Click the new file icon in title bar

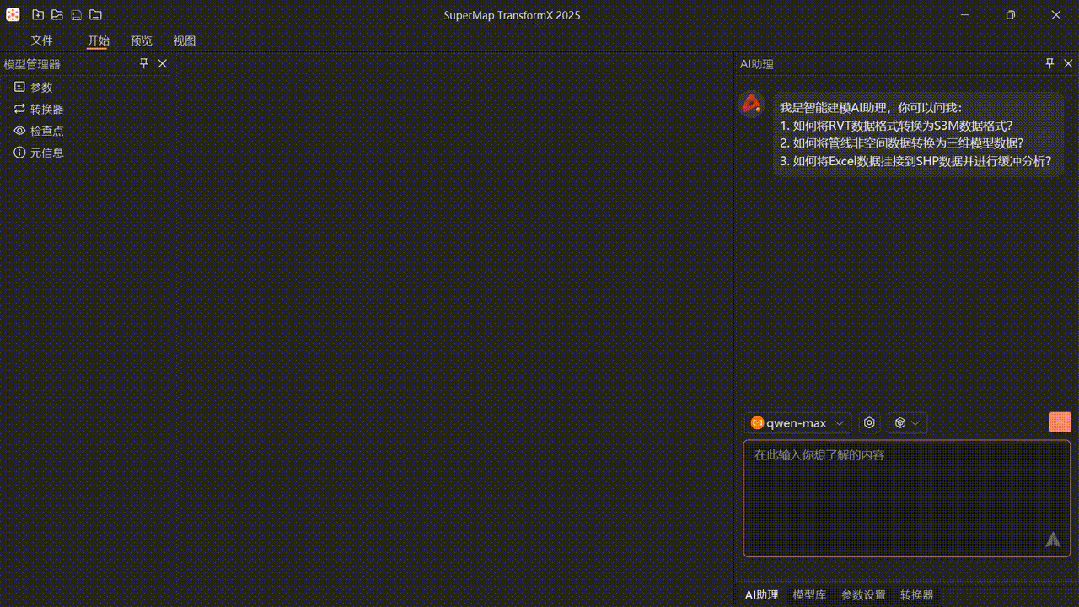pyautogui.click(x=37, y=15)
